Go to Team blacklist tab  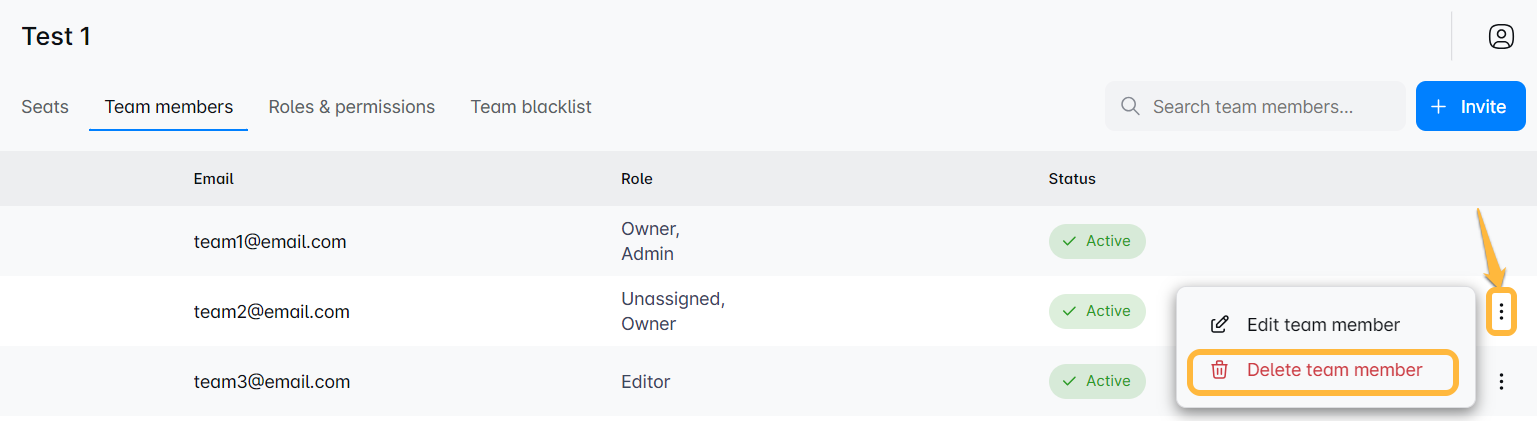[531, 107]
